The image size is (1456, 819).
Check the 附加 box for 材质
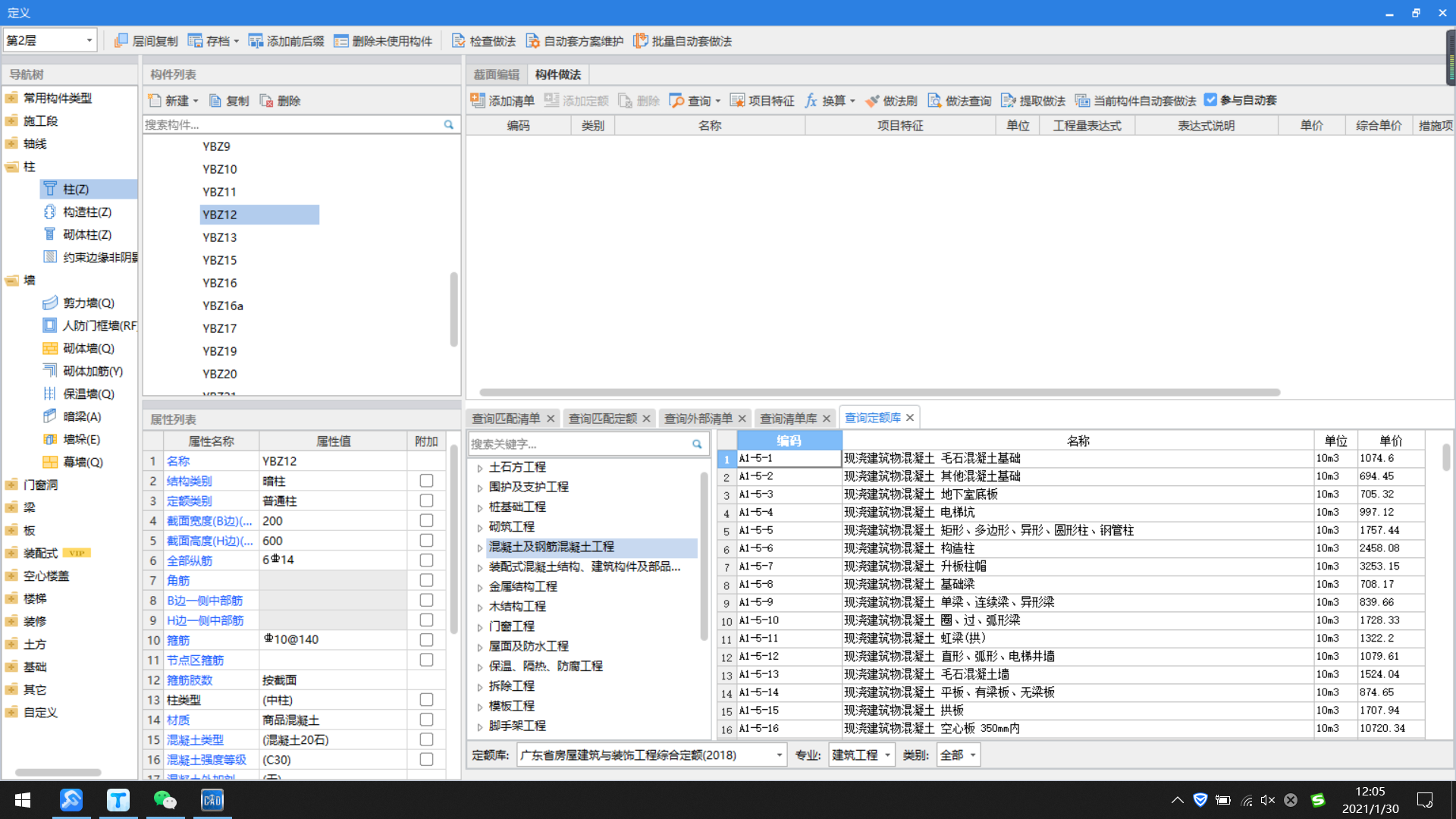(426, 719)
